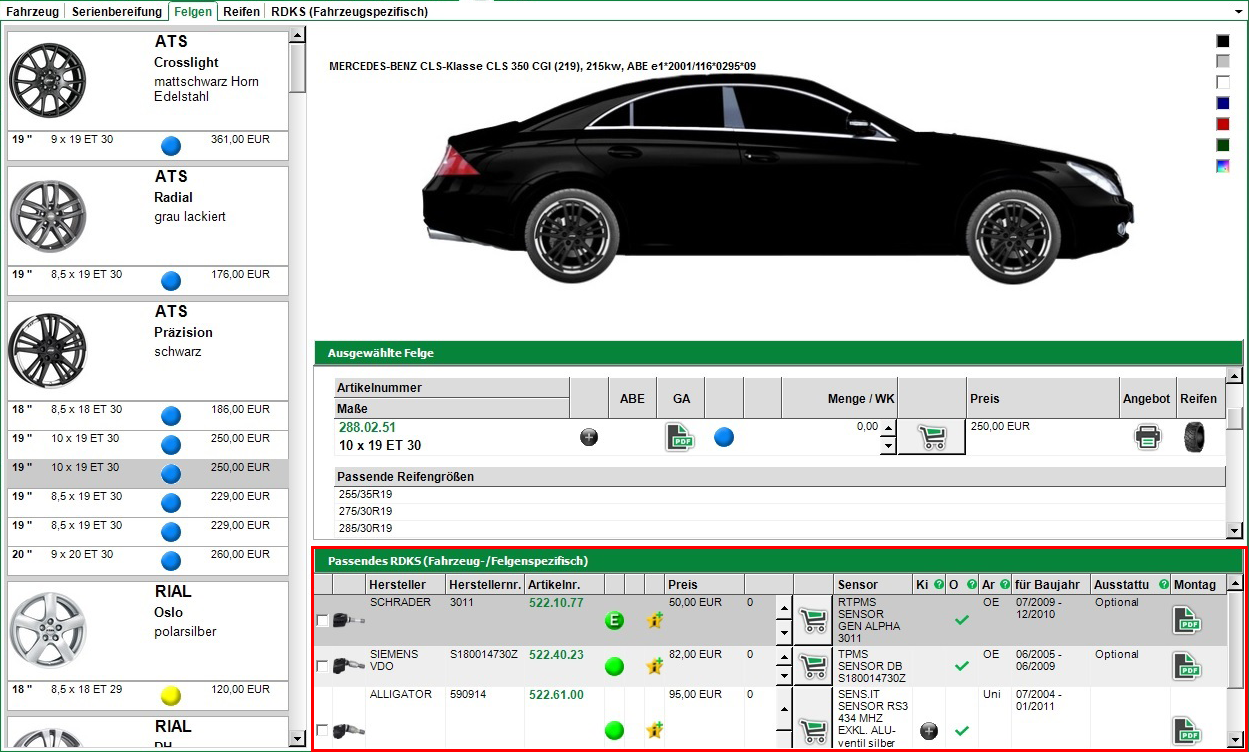Select the 285/30R19 matching tire size
This screenshot has width=1249, height=752.
click(x=780, y=528)
